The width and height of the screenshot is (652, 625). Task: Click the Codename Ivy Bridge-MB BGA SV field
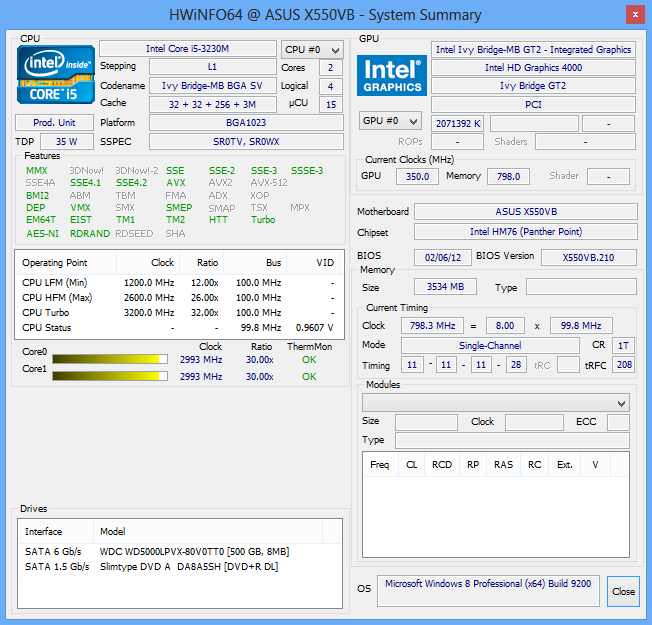(212, 86)
